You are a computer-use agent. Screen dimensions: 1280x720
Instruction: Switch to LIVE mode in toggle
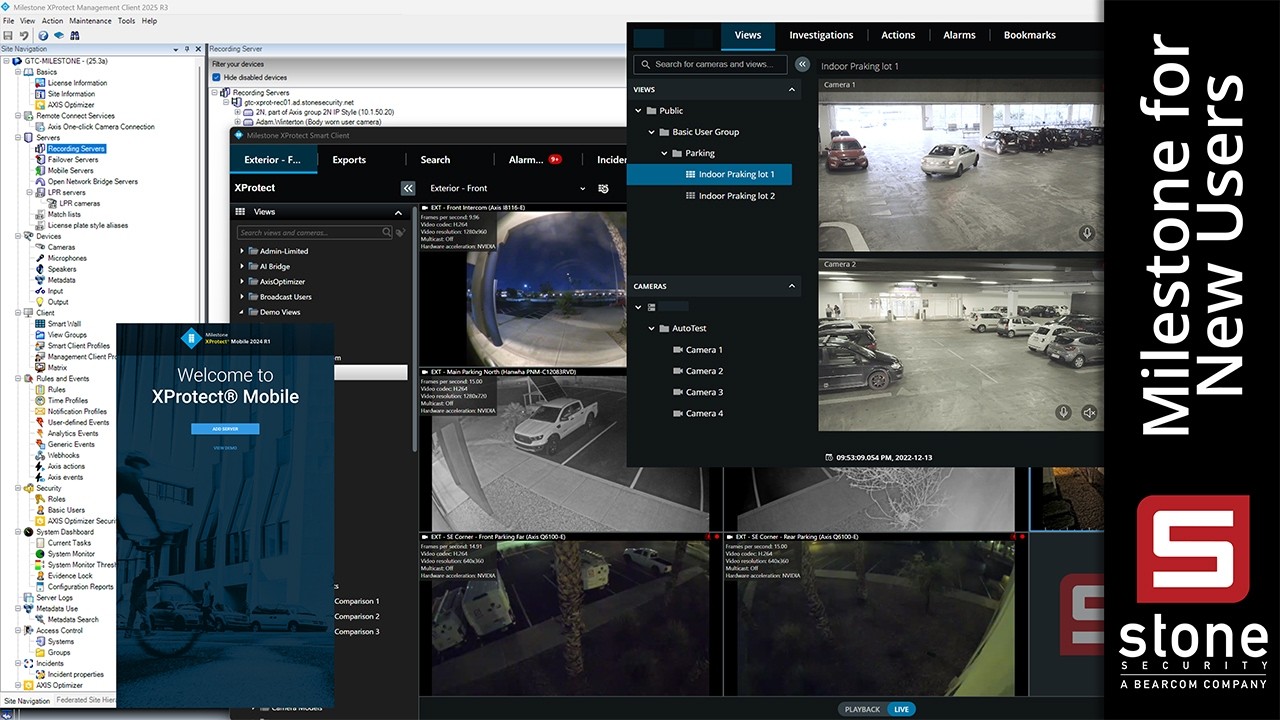pyautogui.click(x=901, y=709)
